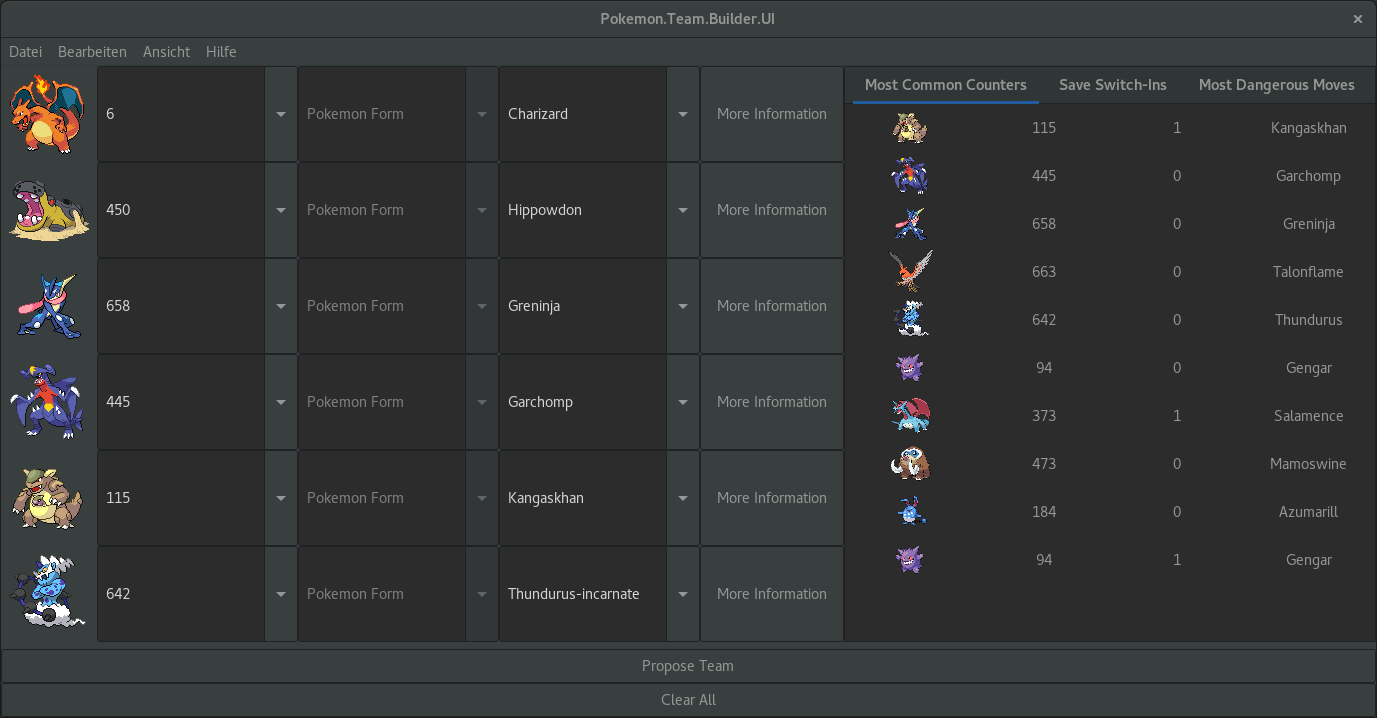Expand the name dropdown arrow for Charizard
The width and height of the screenshot is (1377, 718).
click(683, 114)
